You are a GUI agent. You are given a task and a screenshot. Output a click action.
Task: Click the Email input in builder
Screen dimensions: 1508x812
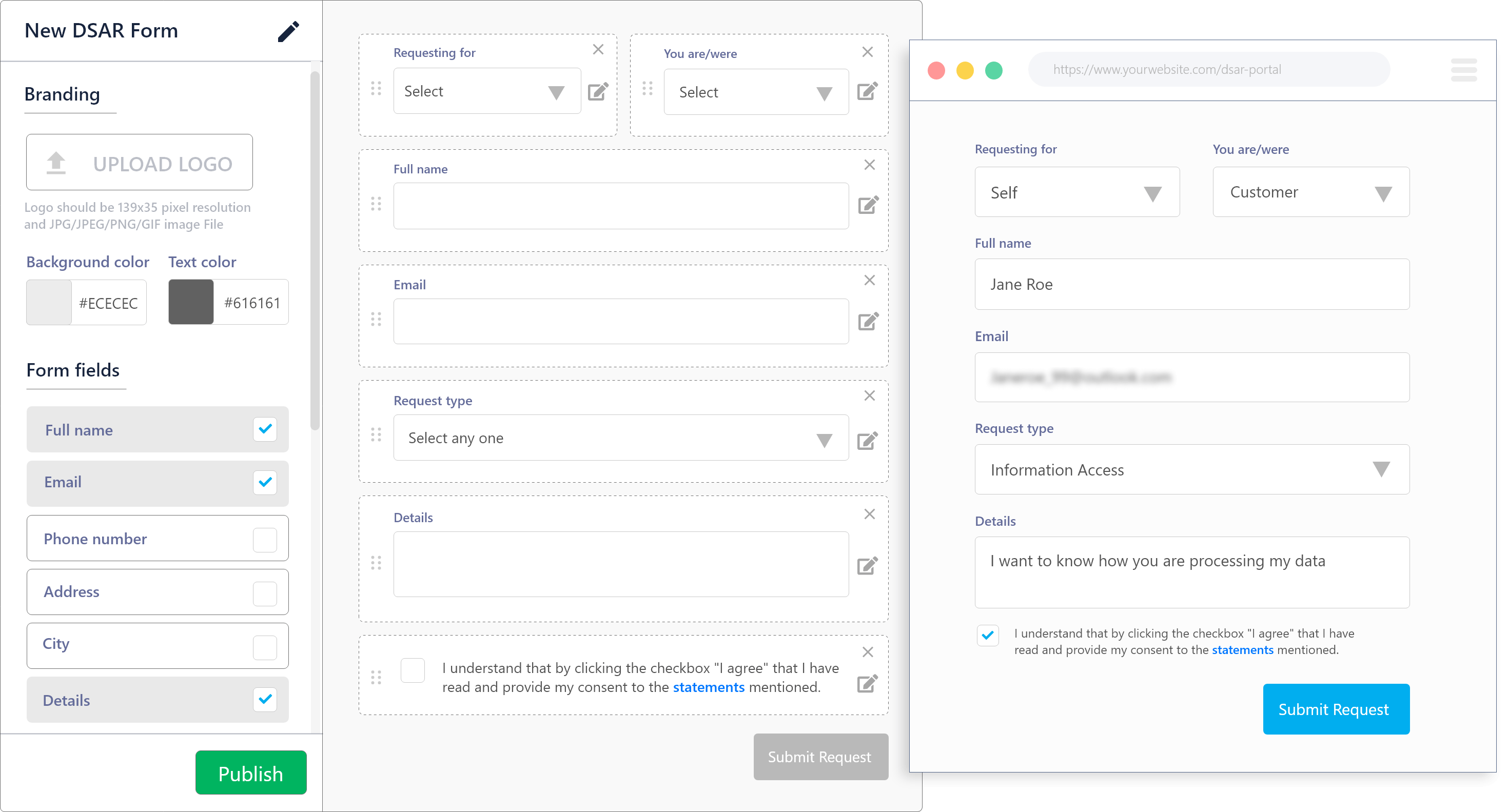click(621, 322)
